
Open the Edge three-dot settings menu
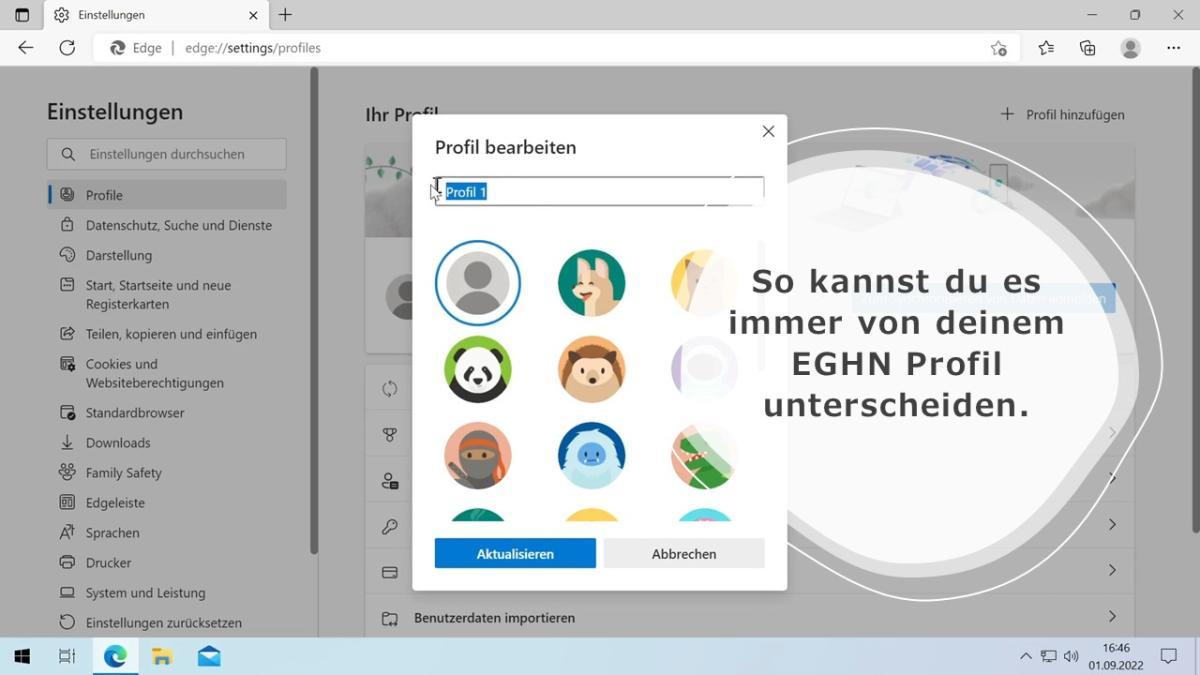(1173, 48)
